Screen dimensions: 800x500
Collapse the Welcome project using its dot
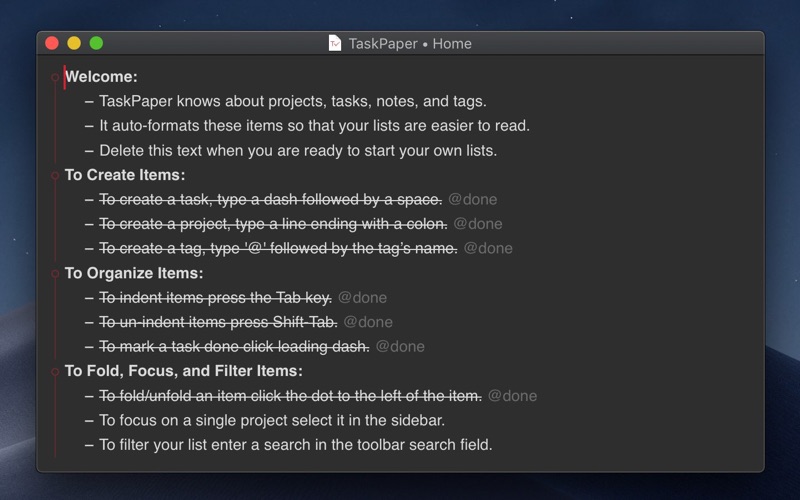click(56, 77)
